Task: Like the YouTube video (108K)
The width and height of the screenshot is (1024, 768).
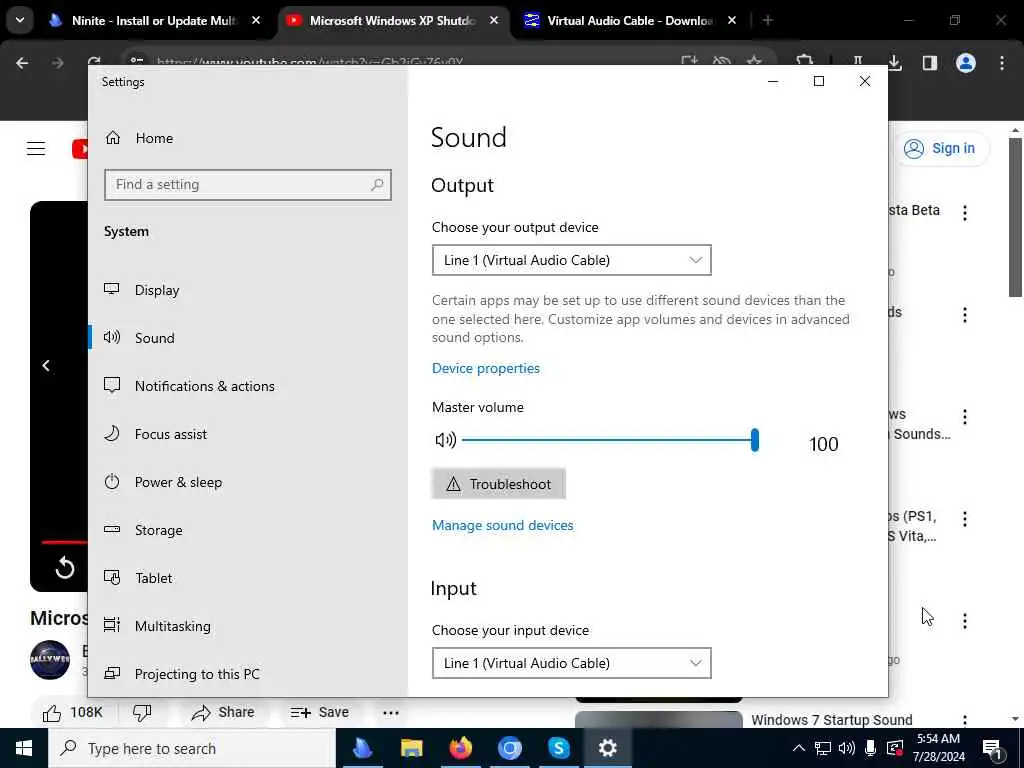Action: (72, 712)
